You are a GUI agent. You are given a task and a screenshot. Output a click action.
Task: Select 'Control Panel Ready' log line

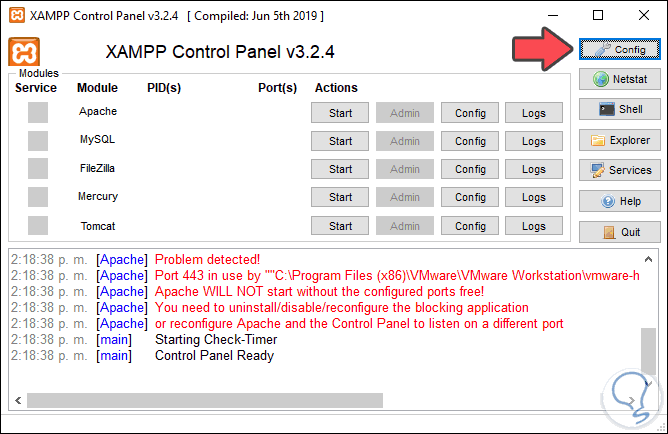point(214,356)
